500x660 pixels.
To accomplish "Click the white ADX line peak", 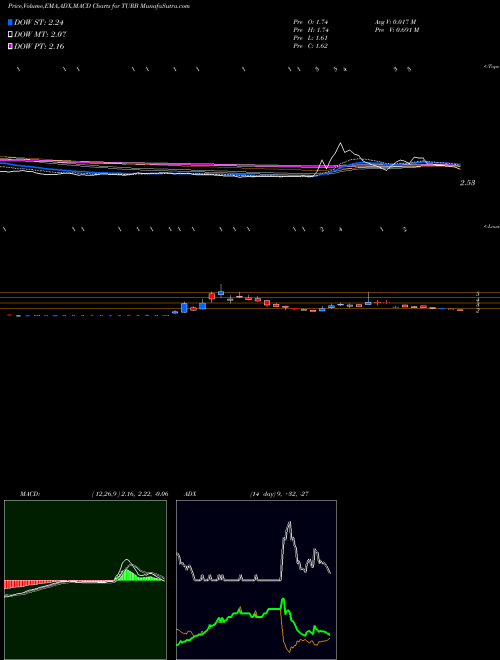I will 289,523.
